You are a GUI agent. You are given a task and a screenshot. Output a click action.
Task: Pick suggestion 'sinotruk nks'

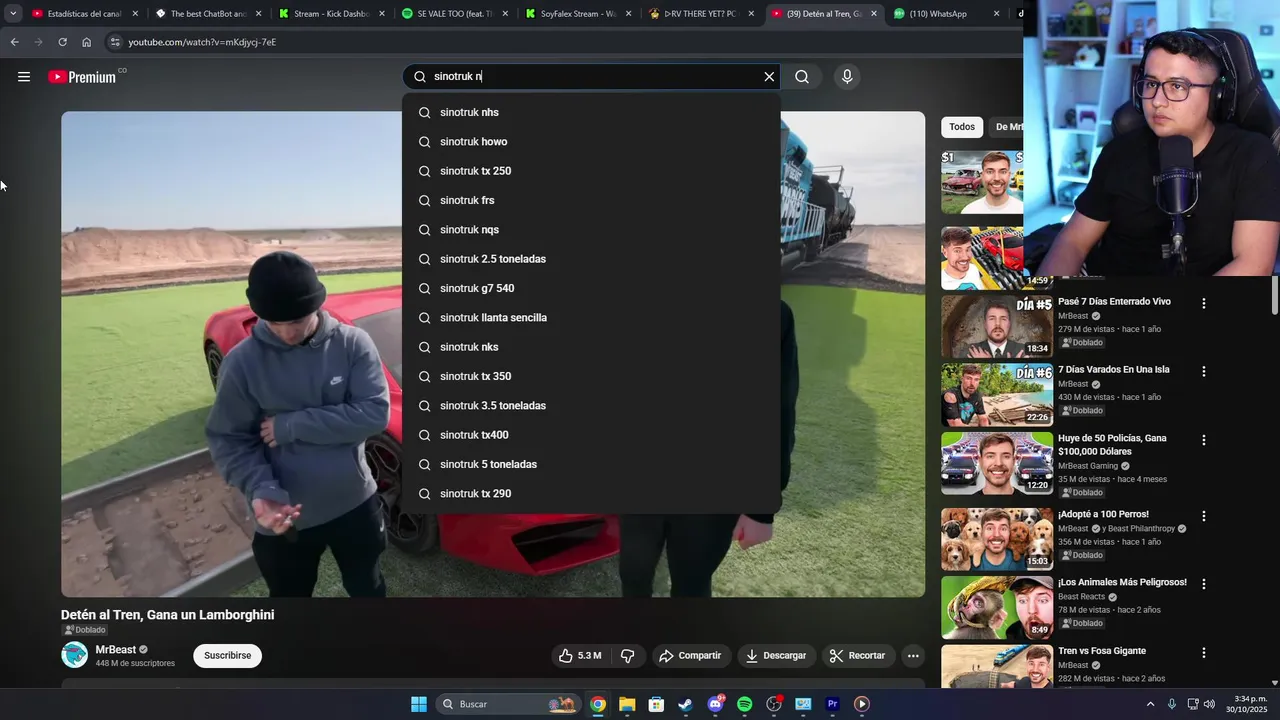[592, 347]
